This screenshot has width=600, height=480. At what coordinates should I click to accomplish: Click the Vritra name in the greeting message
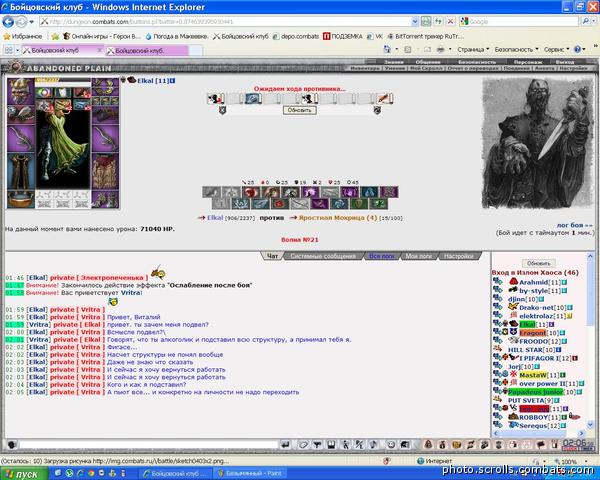click(x=131, y=293)
